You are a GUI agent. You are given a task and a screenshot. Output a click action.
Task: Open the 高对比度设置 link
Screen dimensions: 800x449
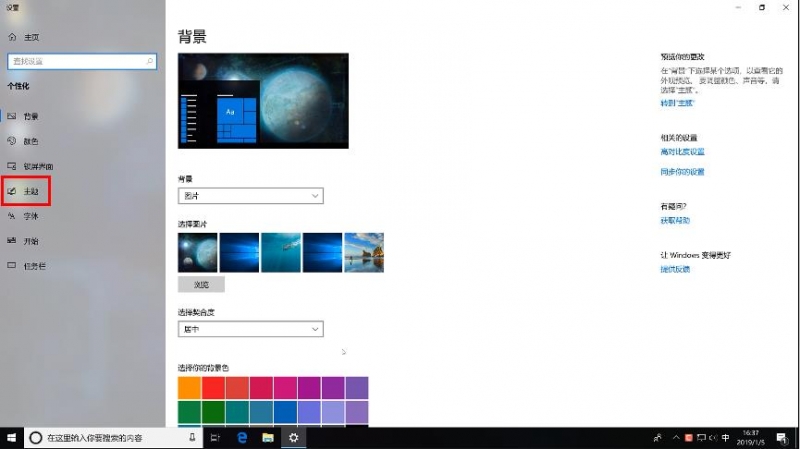tap(682, 152)
